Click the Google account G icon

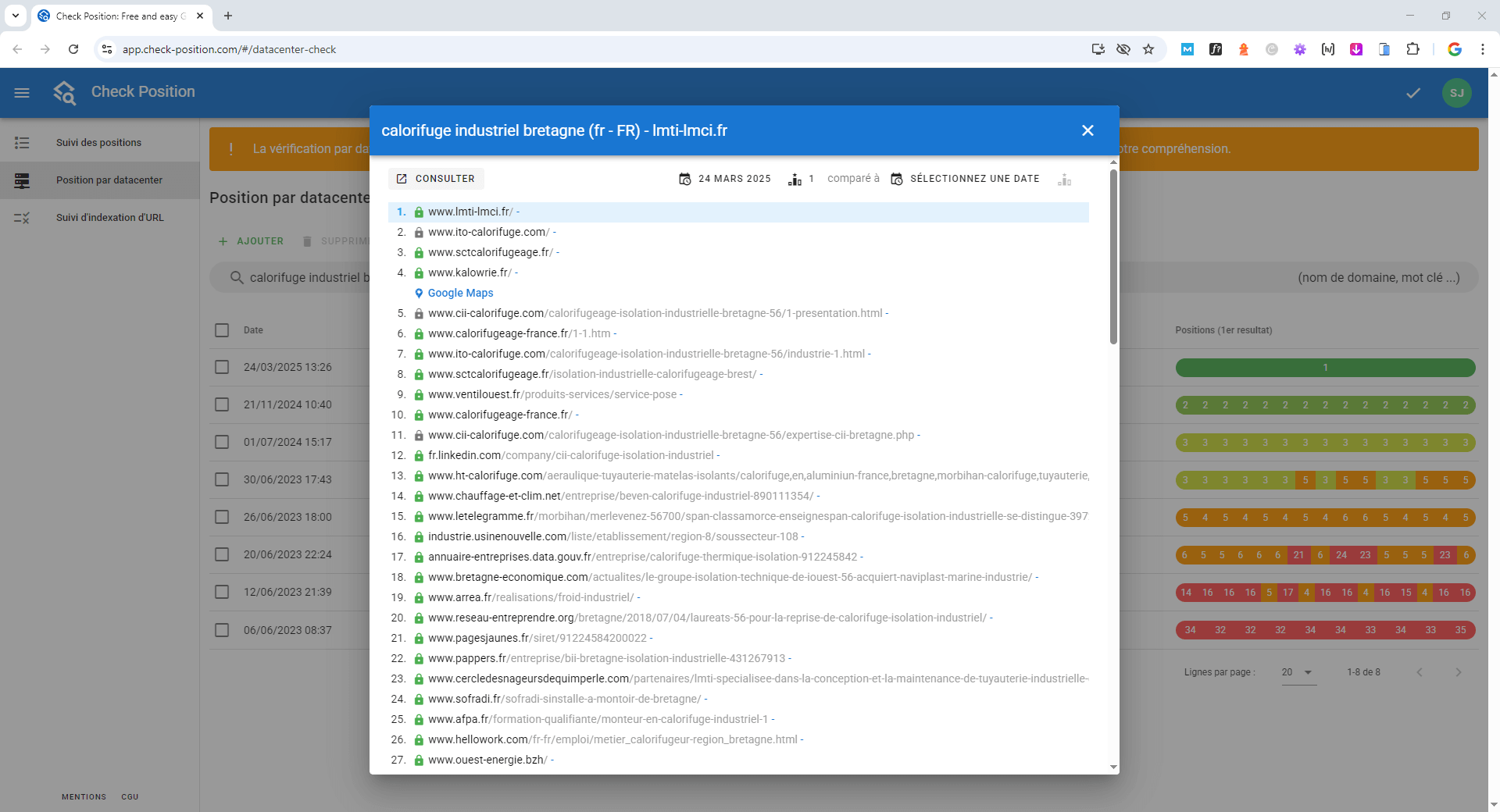[x=1455, y=49]
